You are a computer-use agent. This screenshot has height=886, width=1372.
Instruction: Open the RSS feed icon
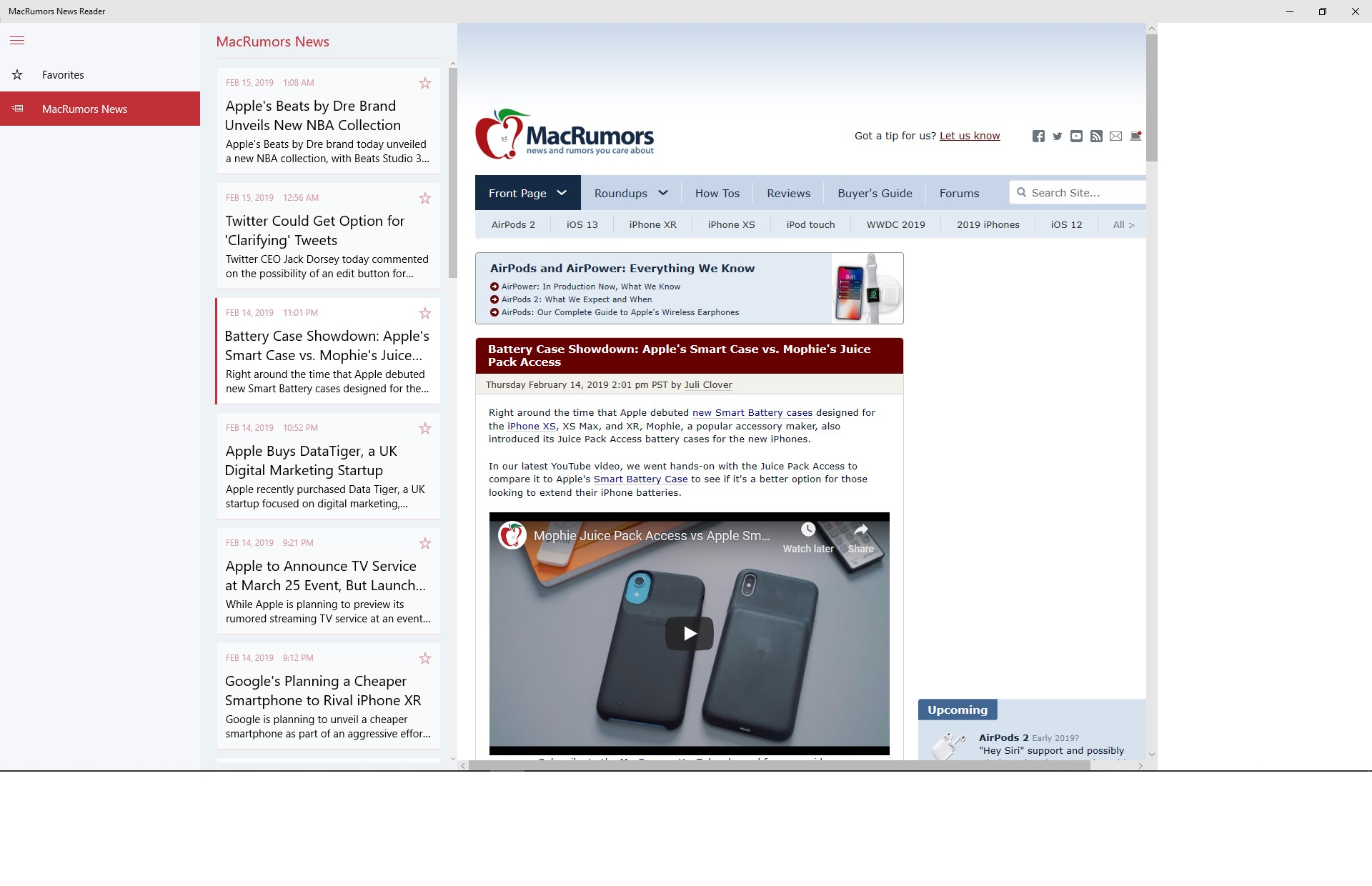pos(1096,136)
